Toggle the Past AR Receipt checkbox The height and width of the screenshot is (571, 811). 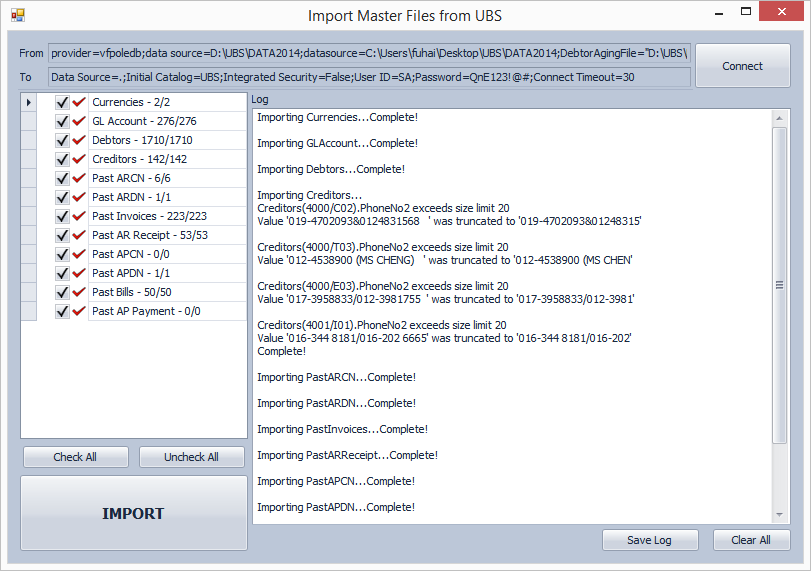62,235
